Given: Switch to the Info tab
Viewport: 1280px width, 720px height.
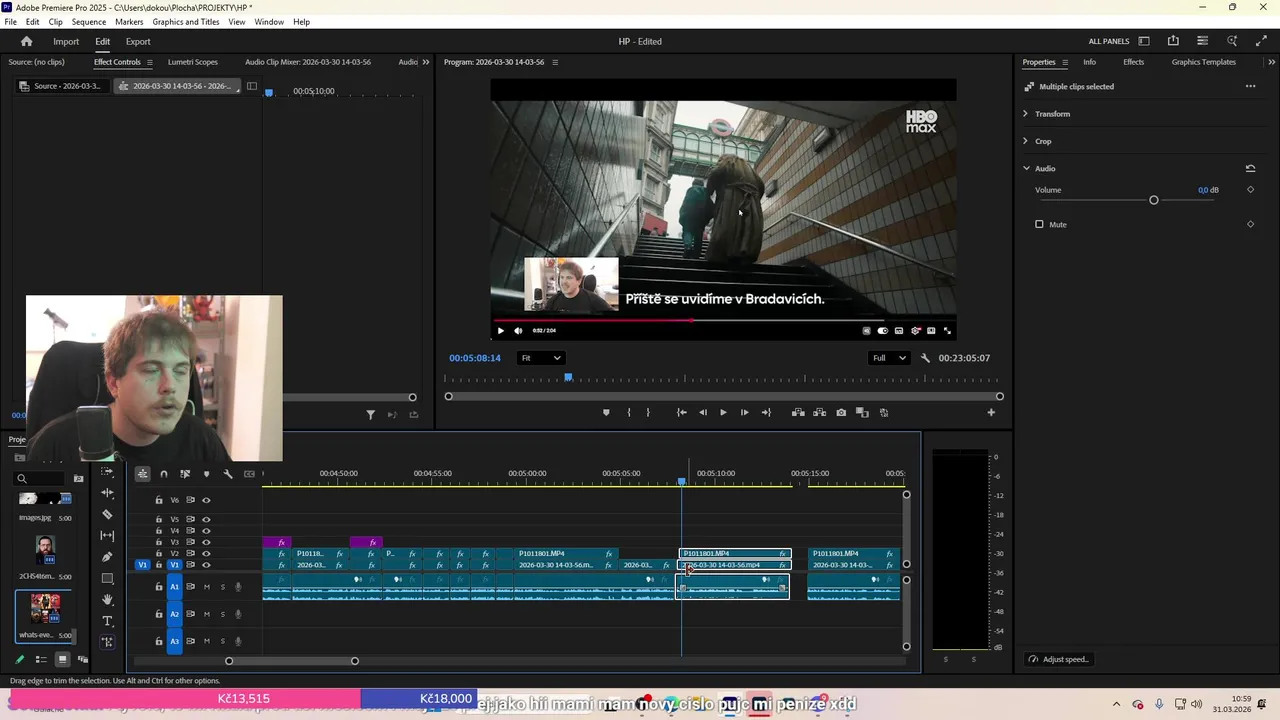Looking at the screenshot, I should pyautogui.click(x=1089, y=62).
